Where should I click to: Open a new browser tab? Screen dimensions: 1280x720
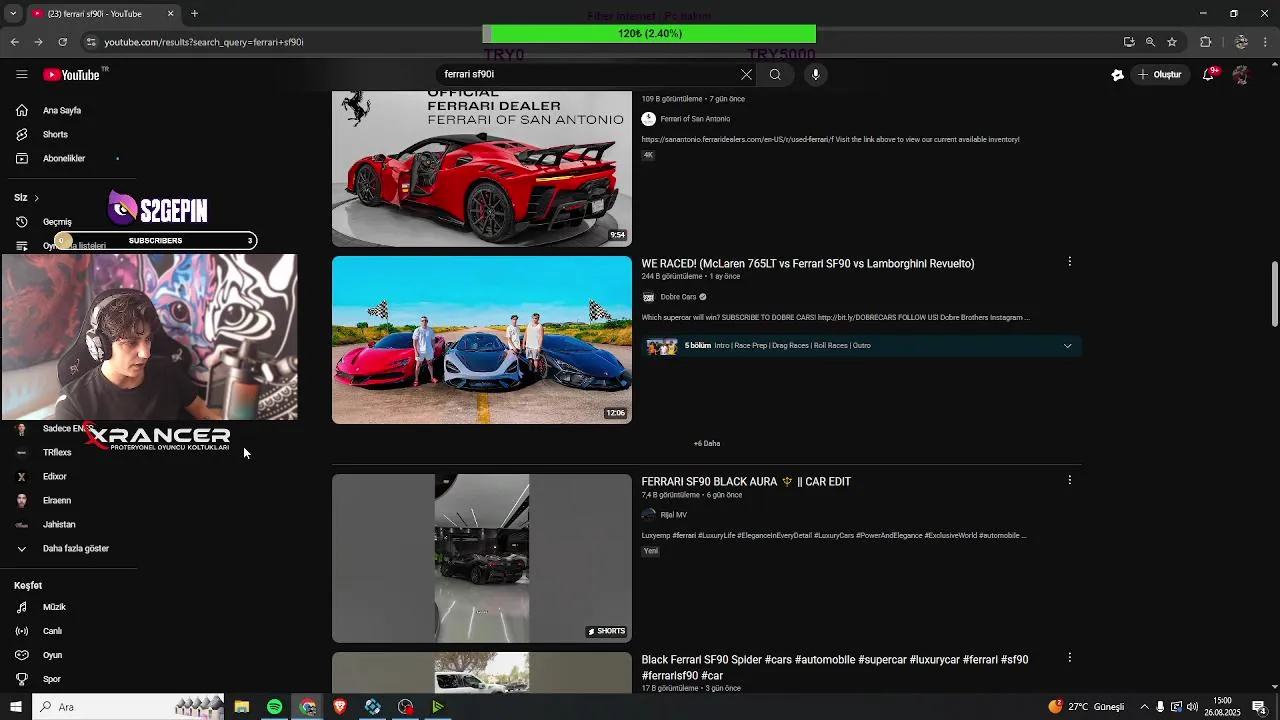194,14
